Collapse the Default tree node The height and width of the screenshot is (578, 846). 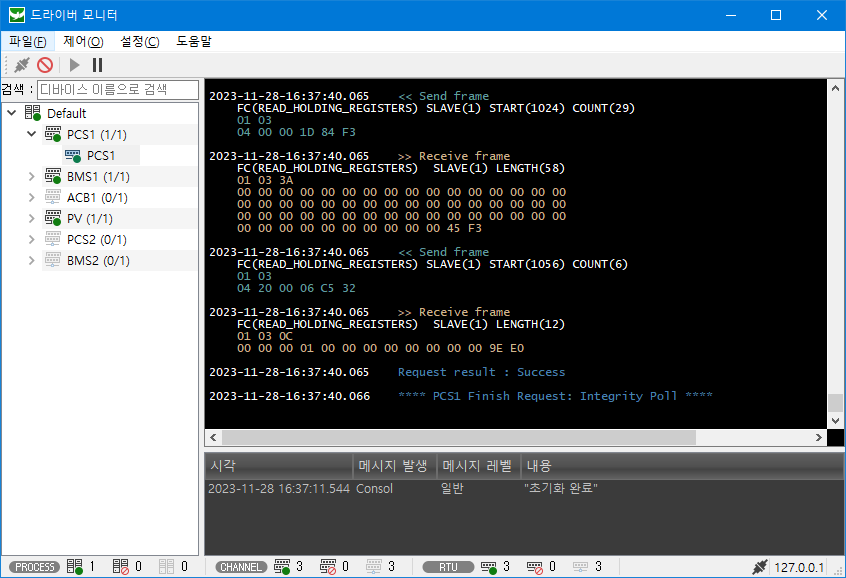coord(12,113)
